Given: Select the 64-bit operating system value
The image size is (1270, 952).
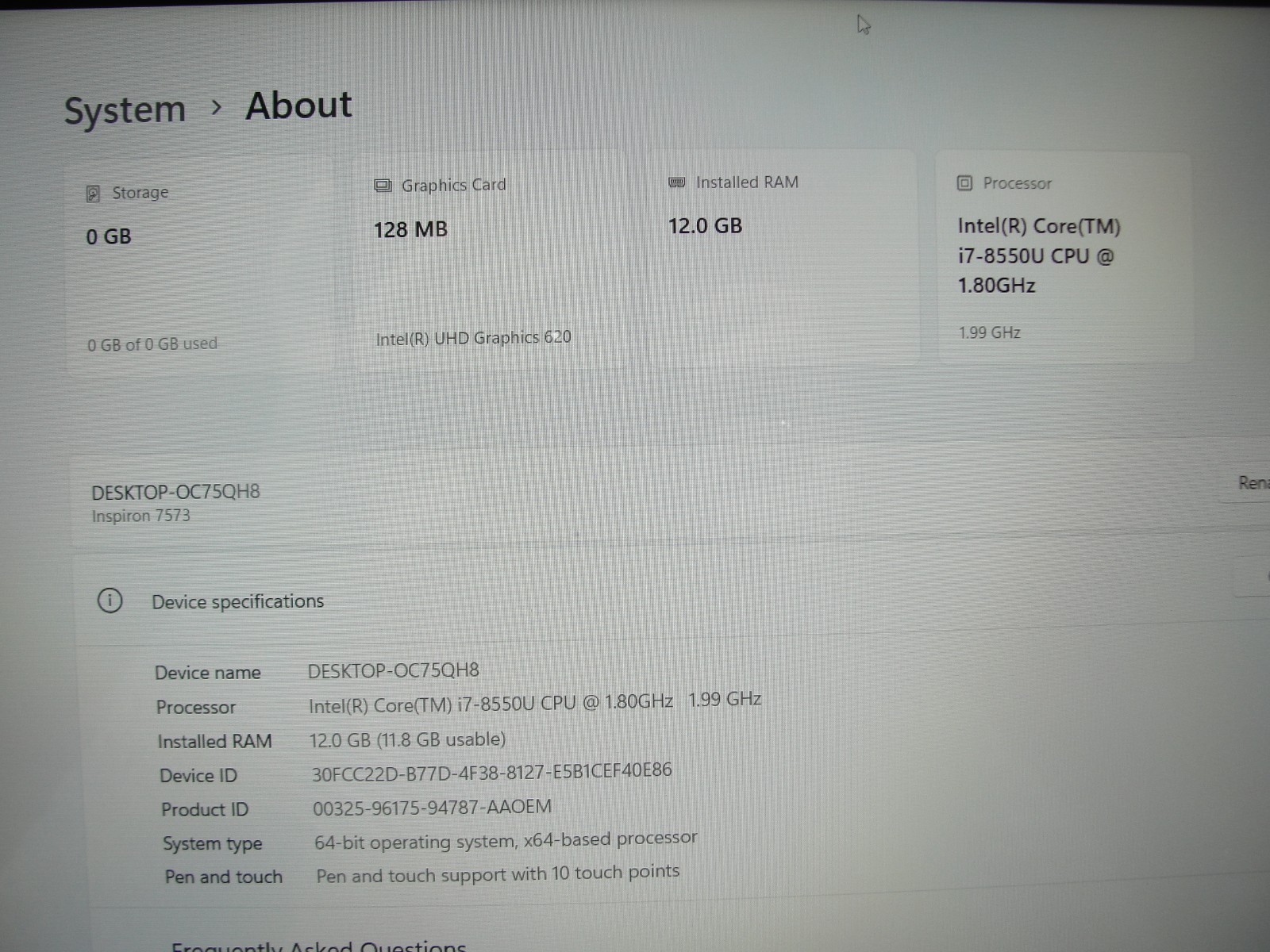Looking at the screenshot, I should [x=506, y=840].
